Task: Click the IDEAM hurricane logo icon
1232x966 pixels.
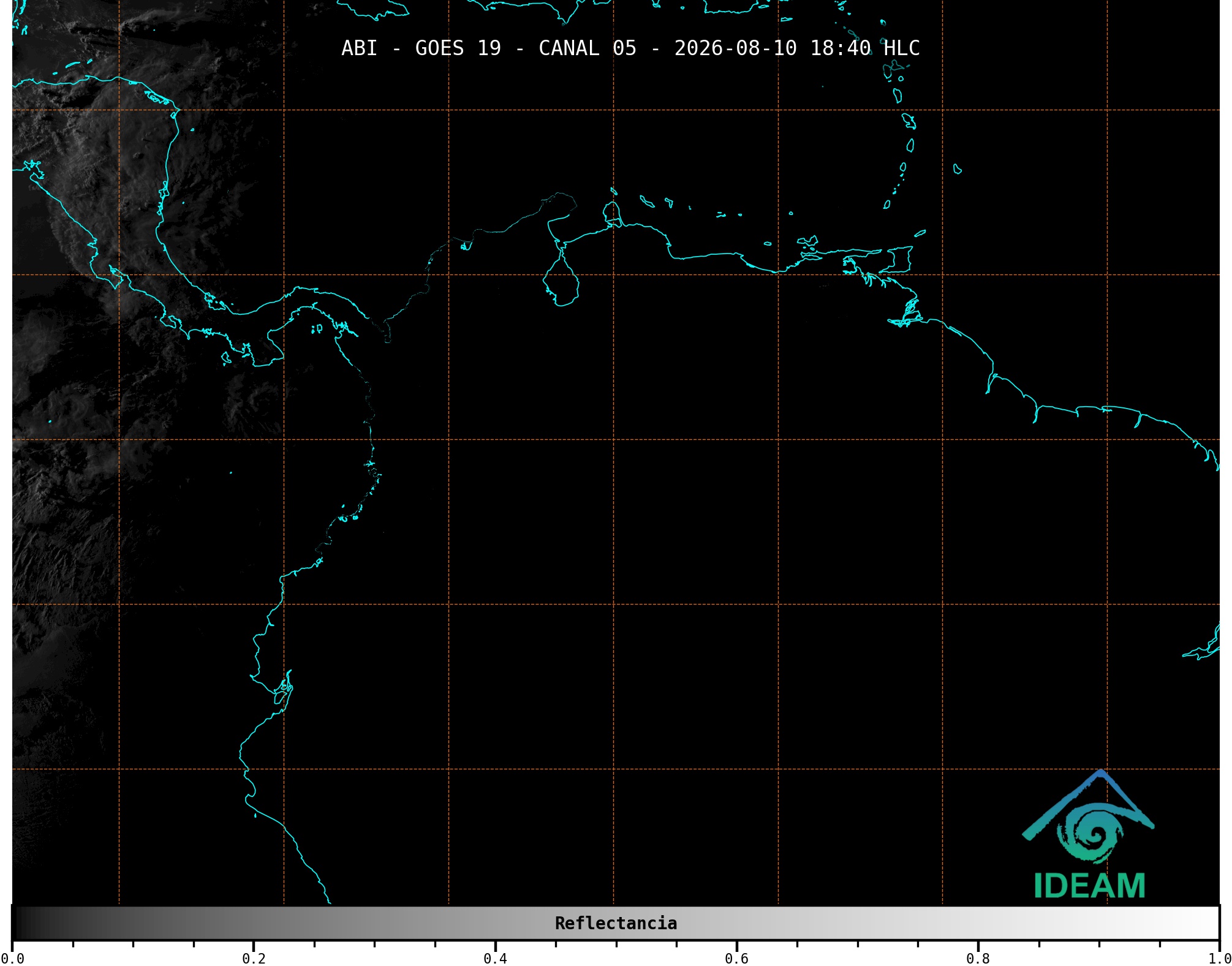Action: (1089, 817)
